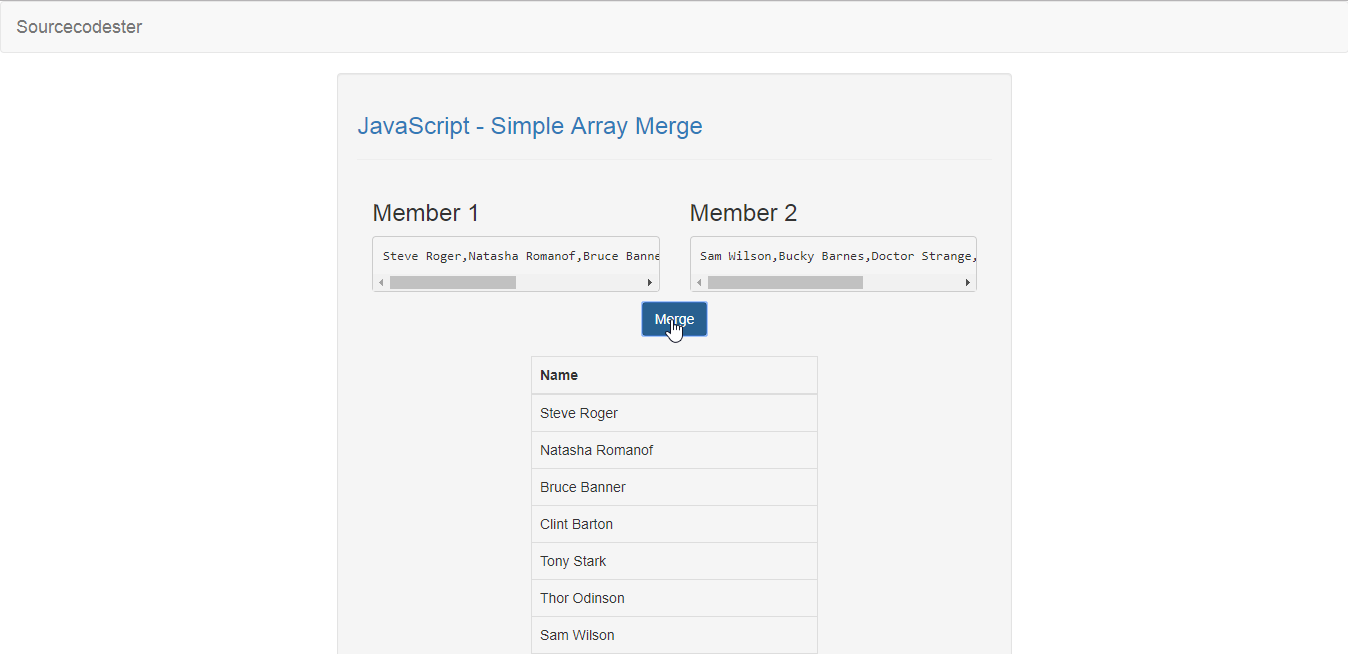The width and height of the screenshot is (1348, 654).
Task: Select the Clint Barton table row
Action: pyautogui.click(x=674, y=524)
